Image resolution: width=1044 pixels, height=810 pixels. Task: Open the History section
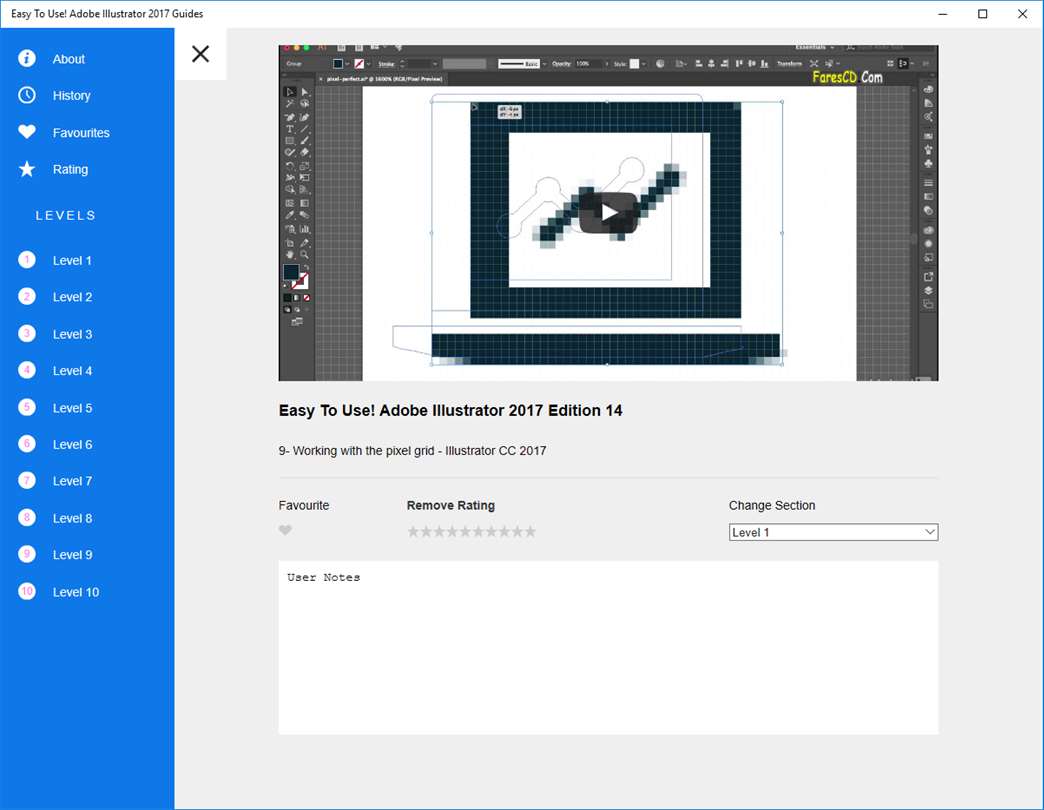(71, 96)
